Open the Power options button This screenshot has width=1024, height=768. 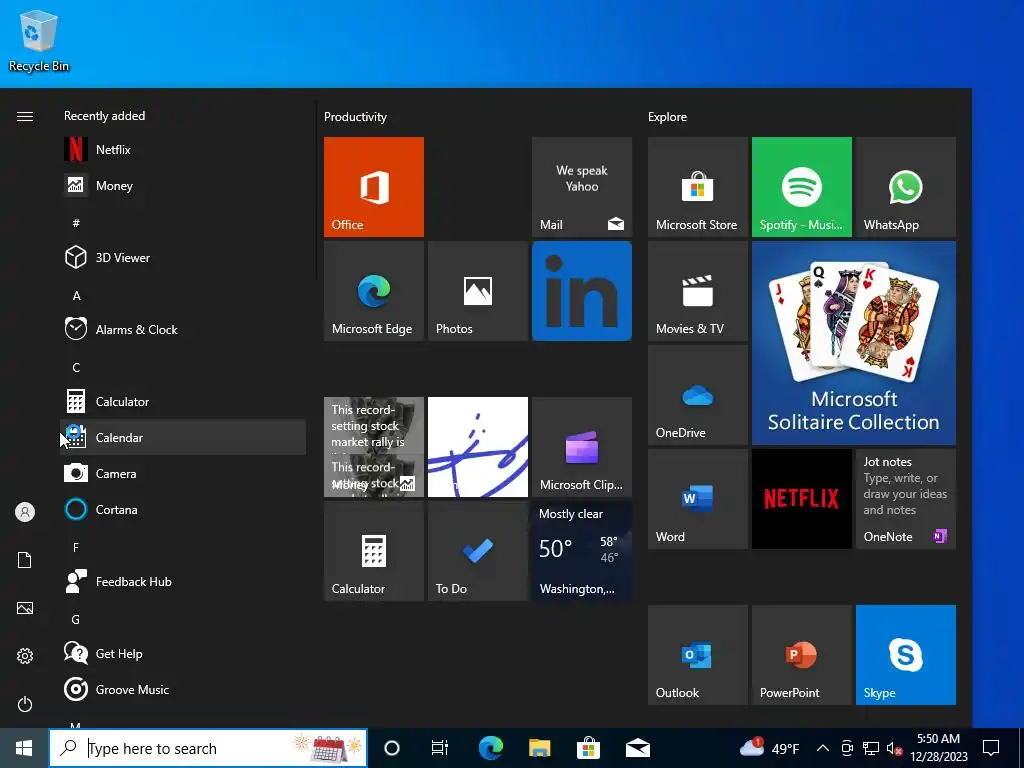(x=25, y=704)
